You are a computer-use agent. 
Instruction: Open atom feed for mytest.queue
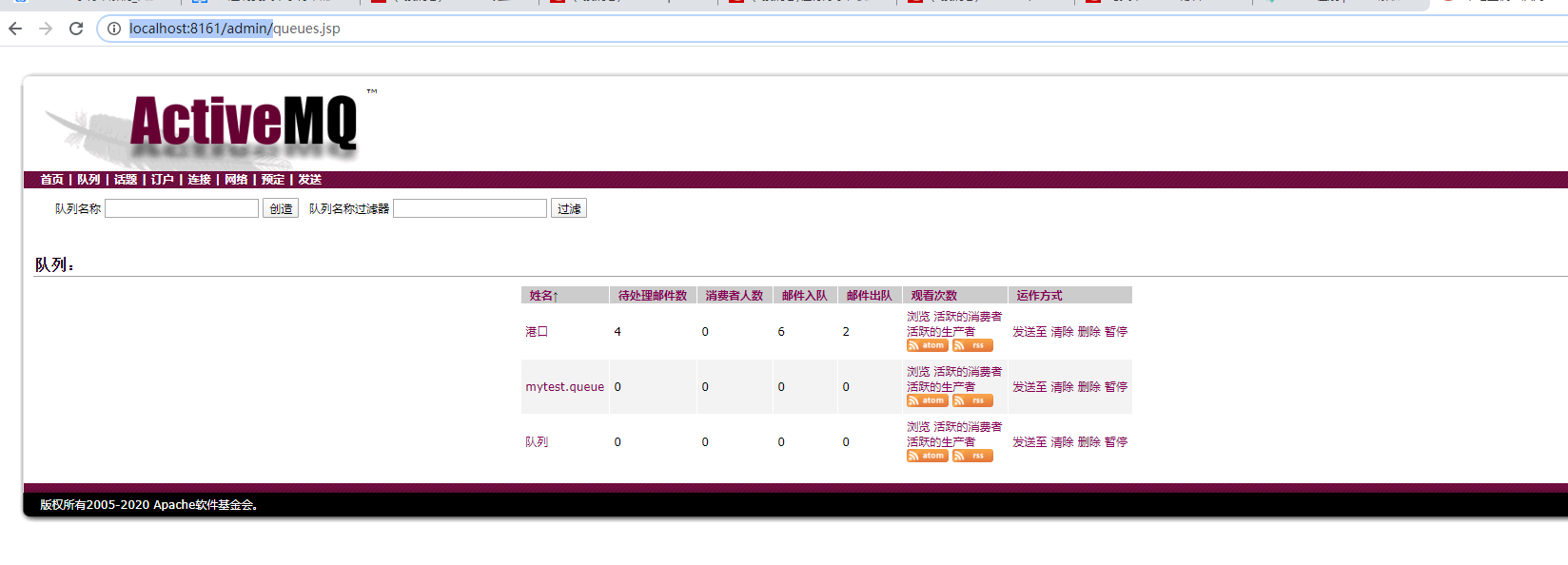point(928,400)
